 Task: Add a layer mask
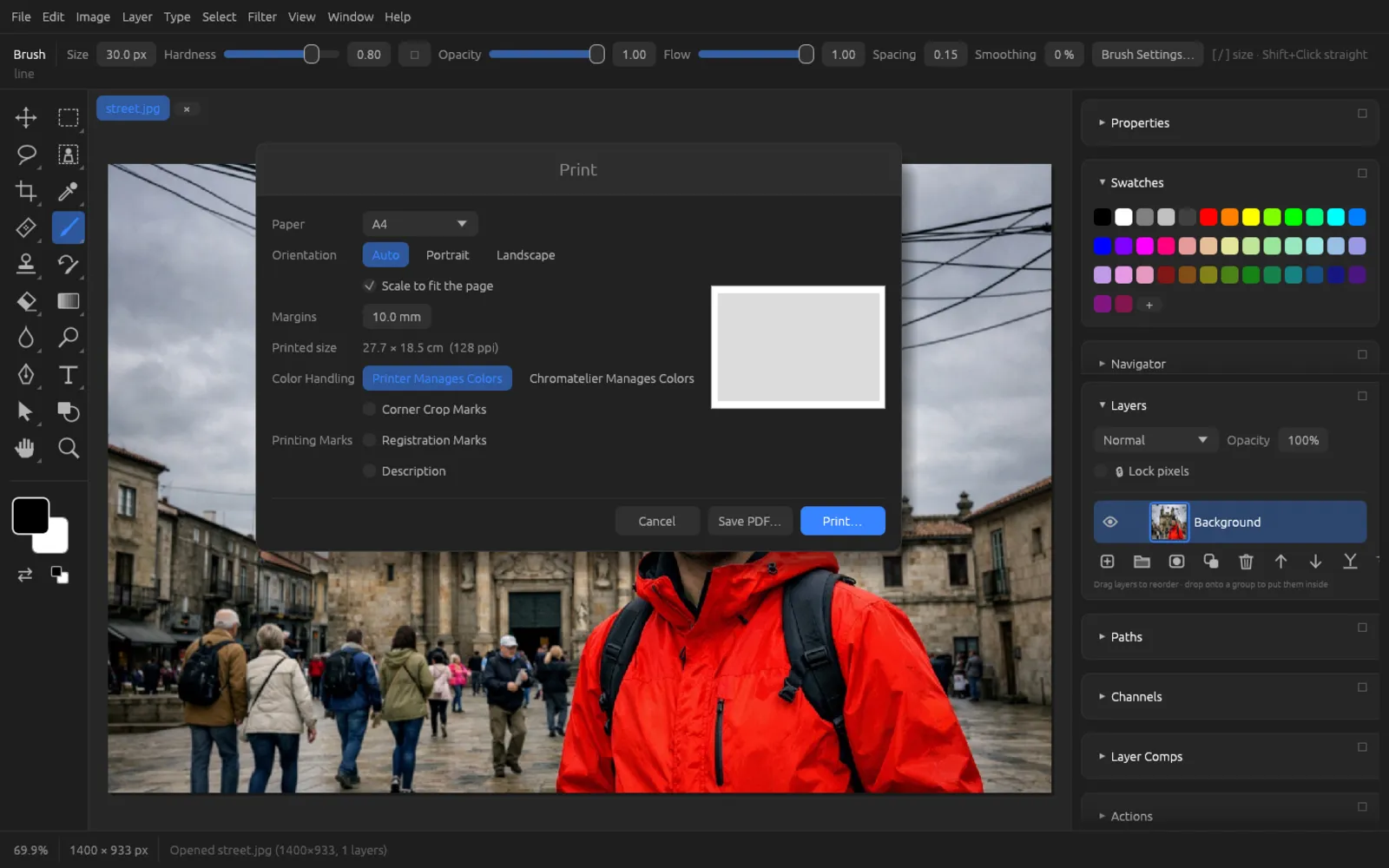(x=1176, y=562)
